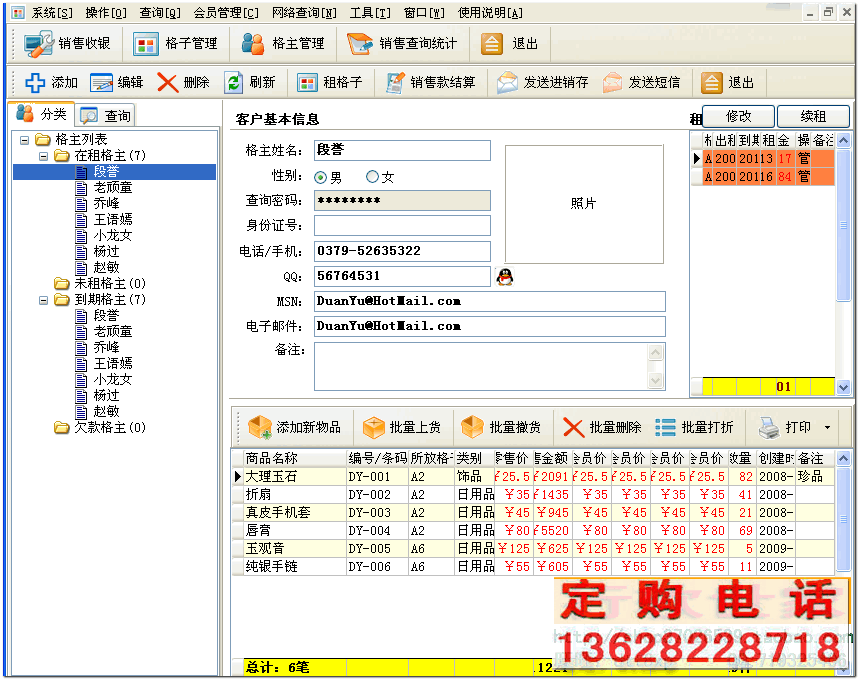Image resolution: width=859 pixels, height=680 pixels.
Task: Click the 删除 delete icon
Action: click(167, 83)
